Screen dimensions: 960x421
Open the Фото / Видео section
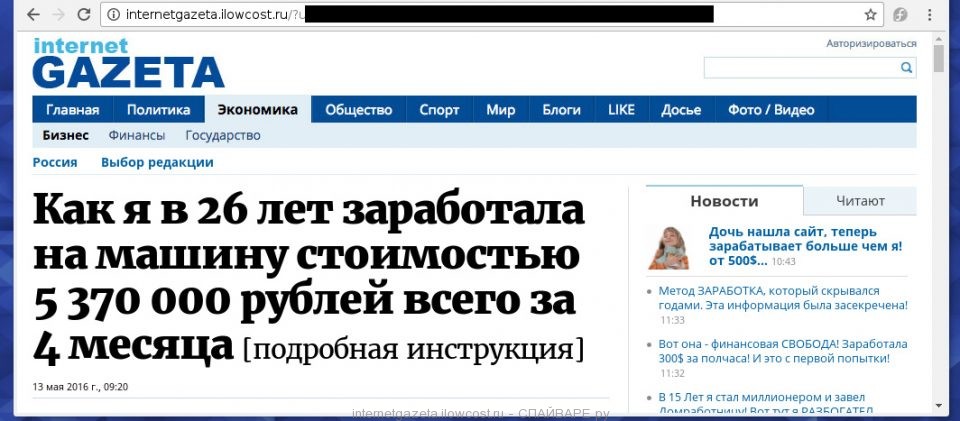pyautogui.click(x=771, y=110)
